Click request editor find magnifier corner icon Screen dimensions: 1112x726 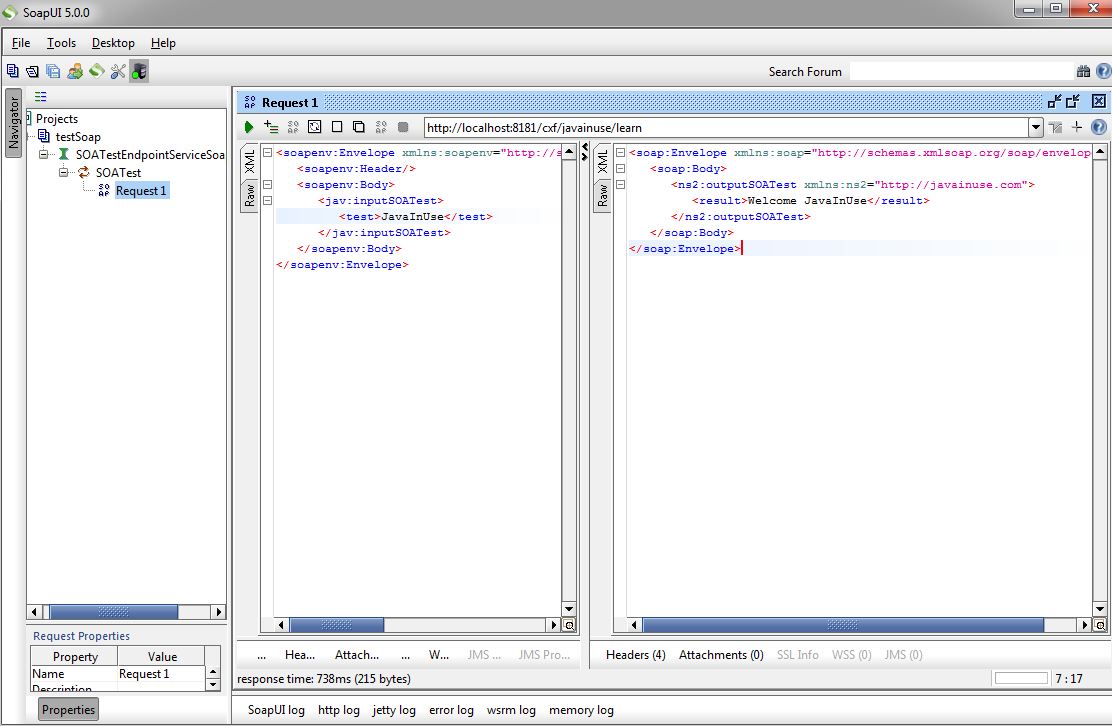(x=569, y=625)
